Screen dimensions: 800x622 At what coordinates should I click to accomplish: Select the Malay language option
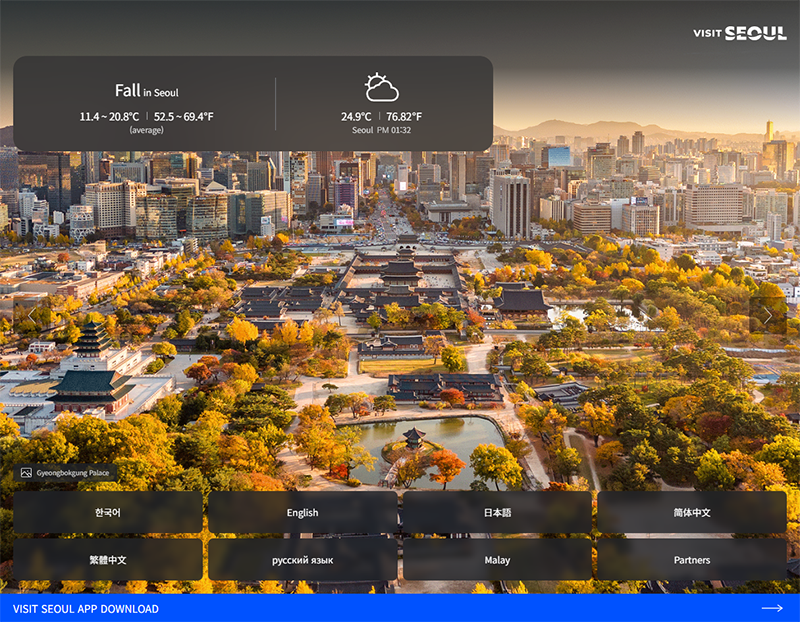click(497, 560)
